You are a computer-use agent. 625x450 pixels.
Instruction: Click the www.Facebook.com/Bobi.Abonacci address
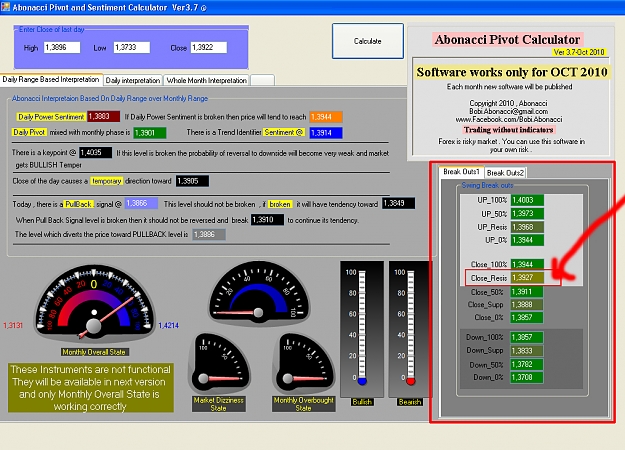click(509, 119)
